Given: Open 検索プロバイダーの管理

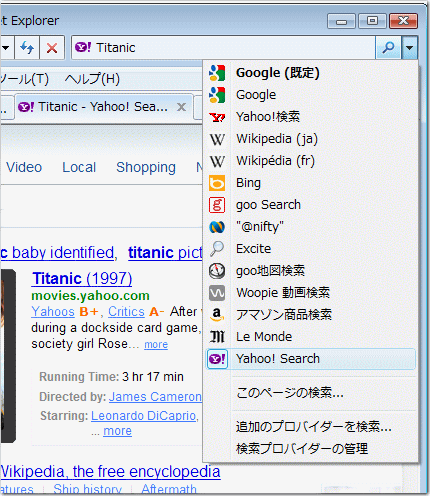Looking at the screenshot, I should [x=311, y=449].
